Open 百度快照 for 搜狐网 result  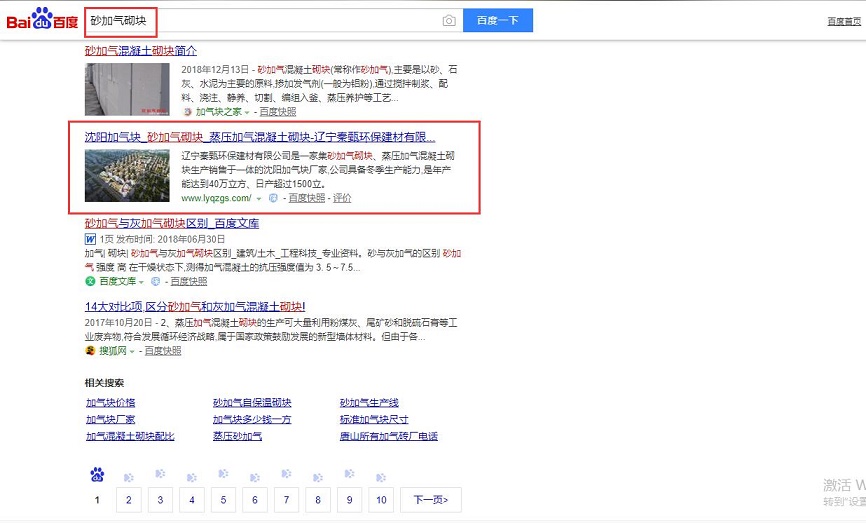(163, 351)
